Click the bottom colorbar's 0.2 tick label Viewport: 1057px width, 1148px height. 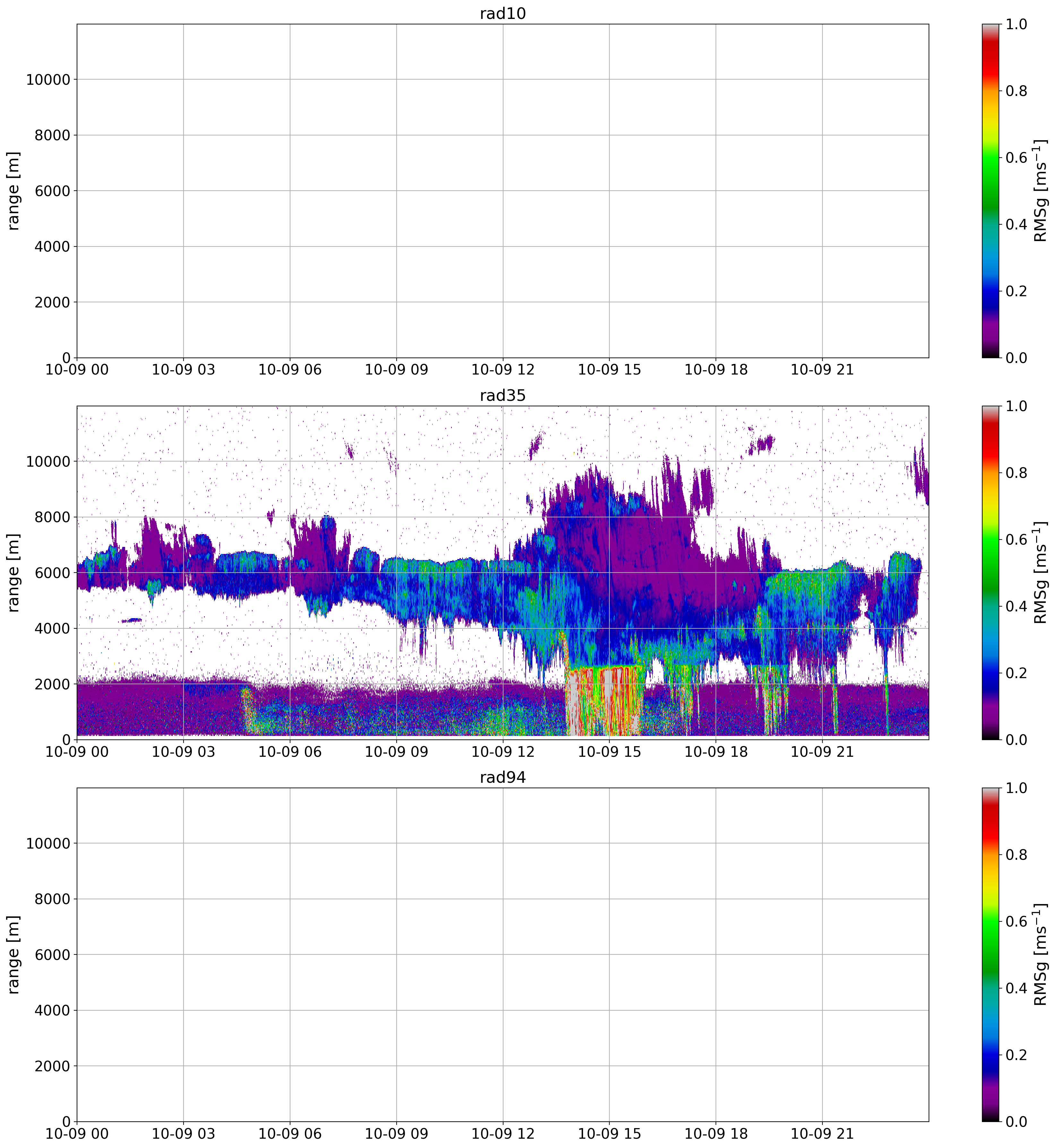point(1016,1055)
